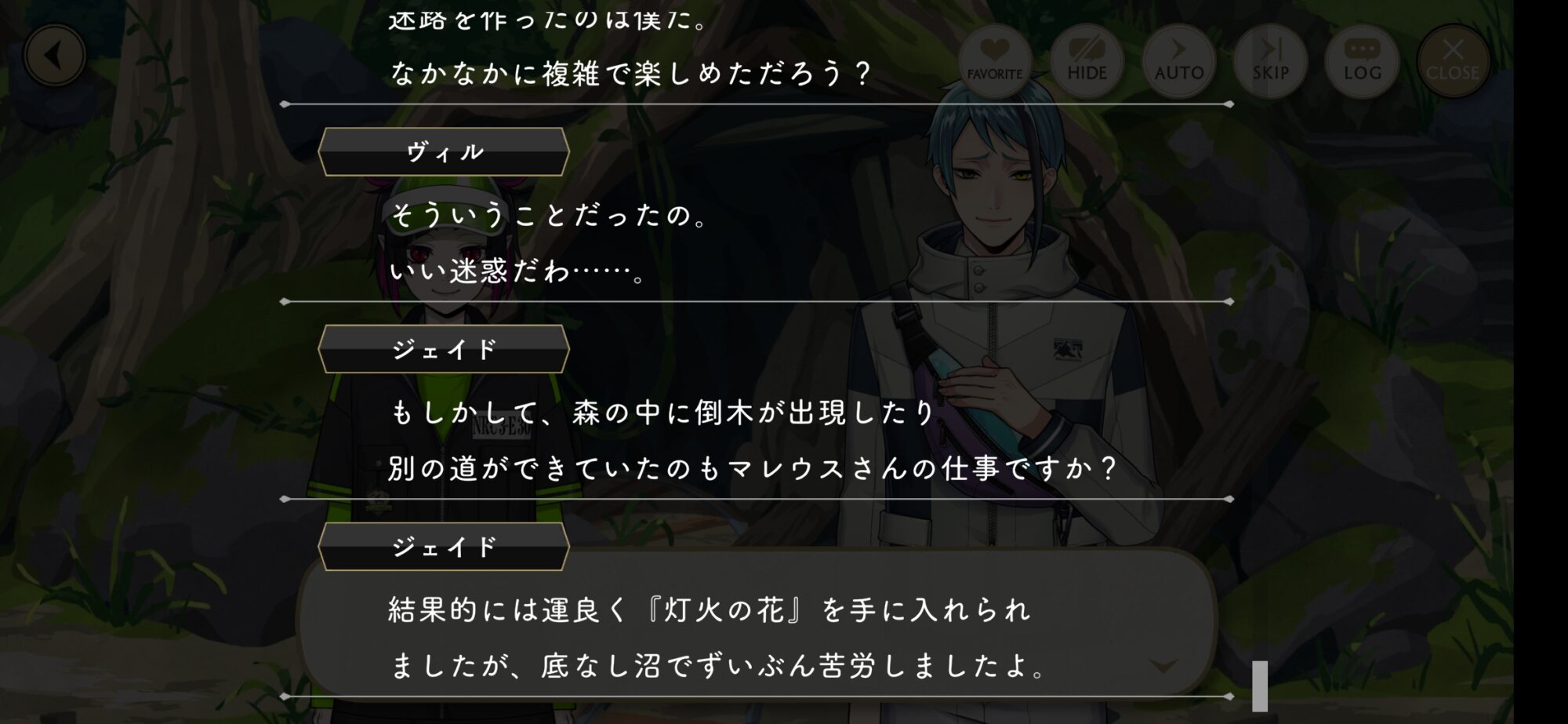
Task: Tap the line そういうことだったの
Action: (549, 215)
